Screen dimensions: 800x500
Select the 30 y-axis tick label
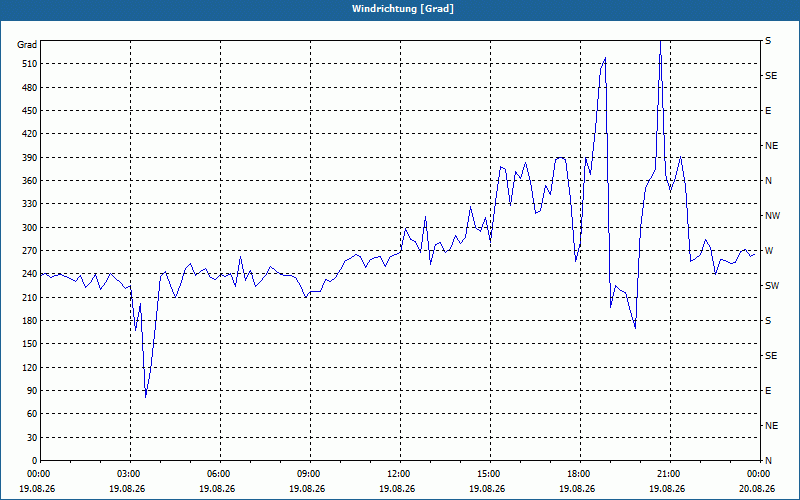click(32, 437)
